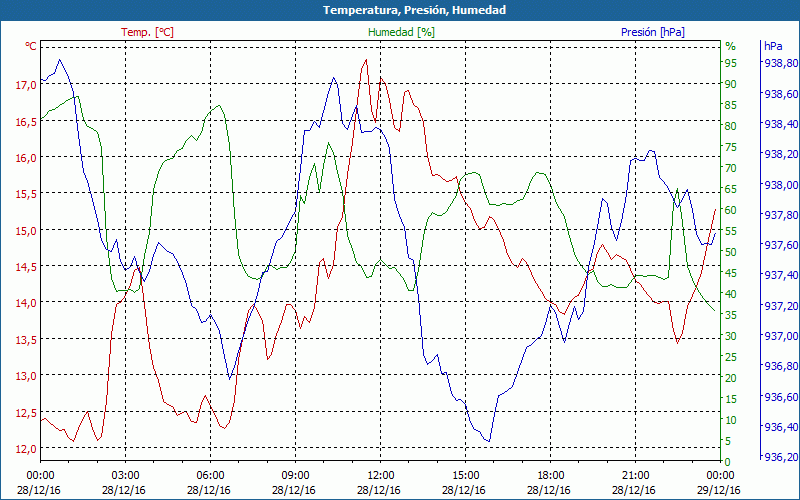Click the 12:00 time axis label

380,474
